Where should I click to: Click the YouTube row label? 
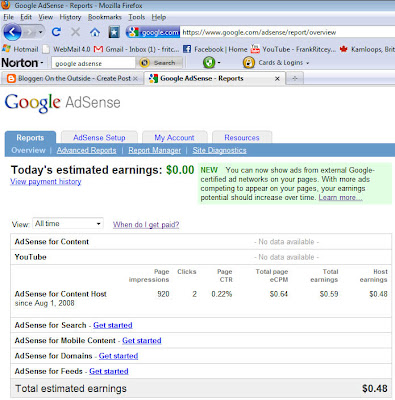coord(31,257)
